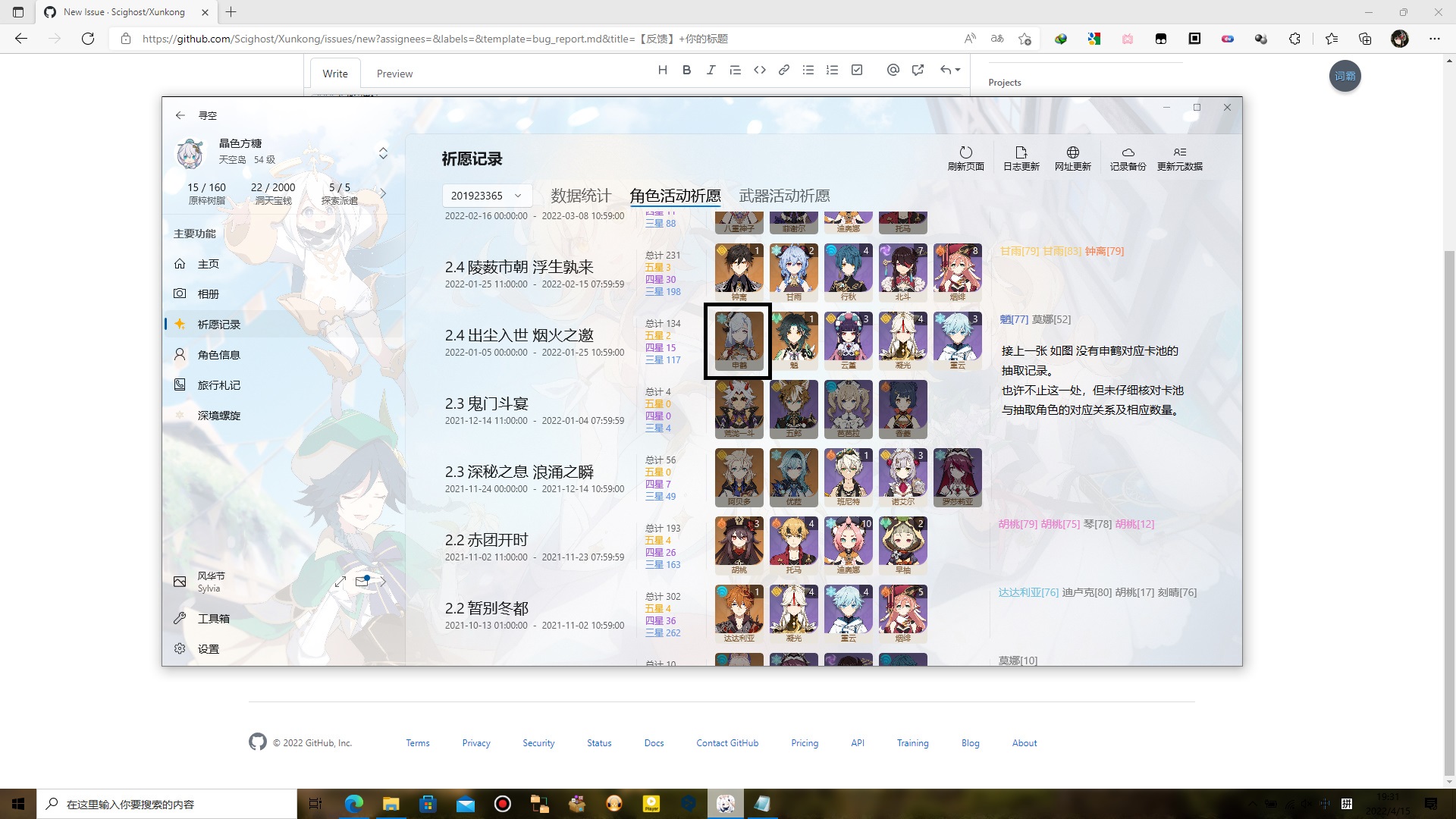
Task: Click the mail icon near 风华节
Action: pyautogui.click(x=362, y=582)
